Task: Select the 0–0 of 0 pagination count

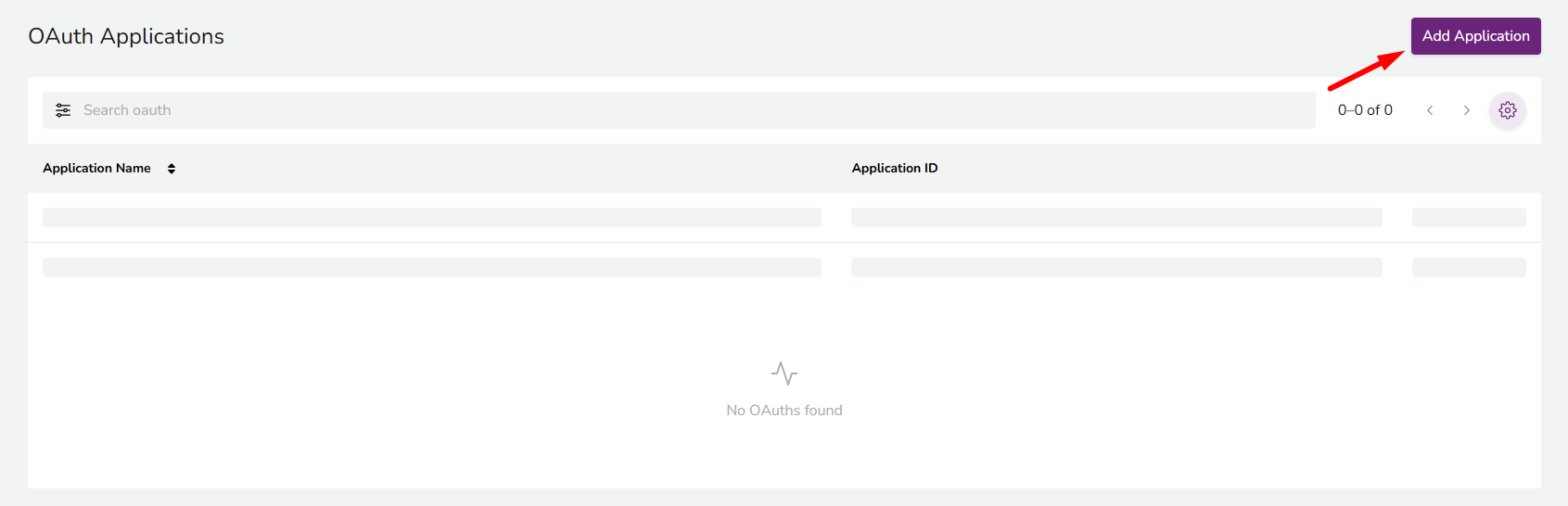Action: [1365, 110]
